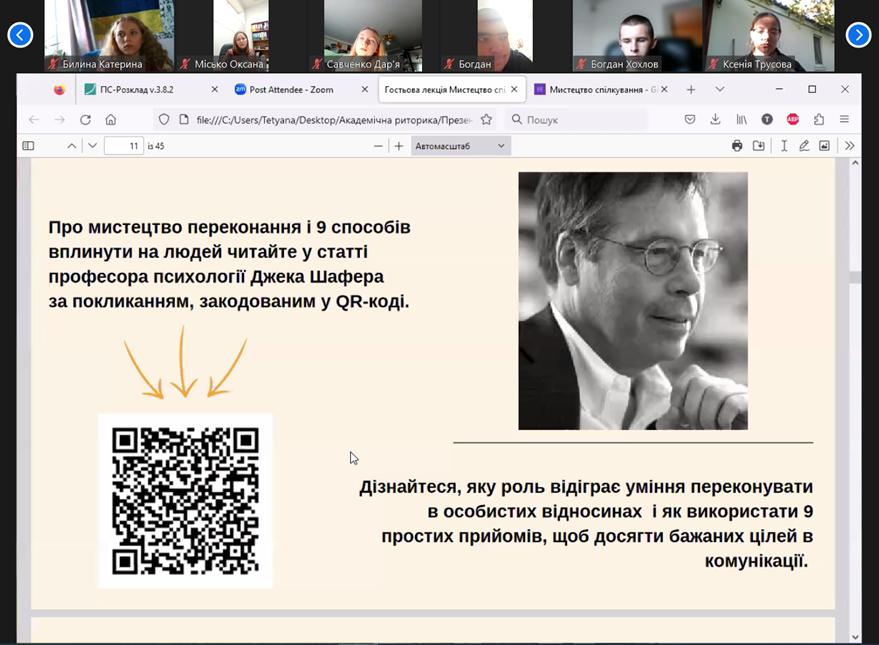The height and width of the screenshot is (645, 879).
Task: Click the Пошук search field
Action: (577, 119)
